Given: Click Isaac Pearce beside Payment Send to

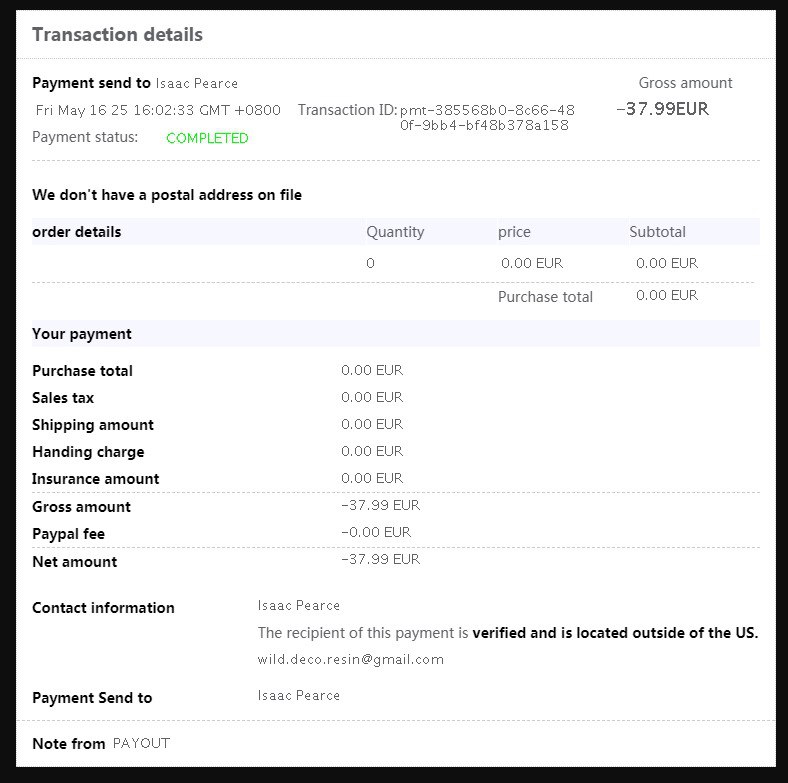Looking at the screenshot, I should coord(299,696).
